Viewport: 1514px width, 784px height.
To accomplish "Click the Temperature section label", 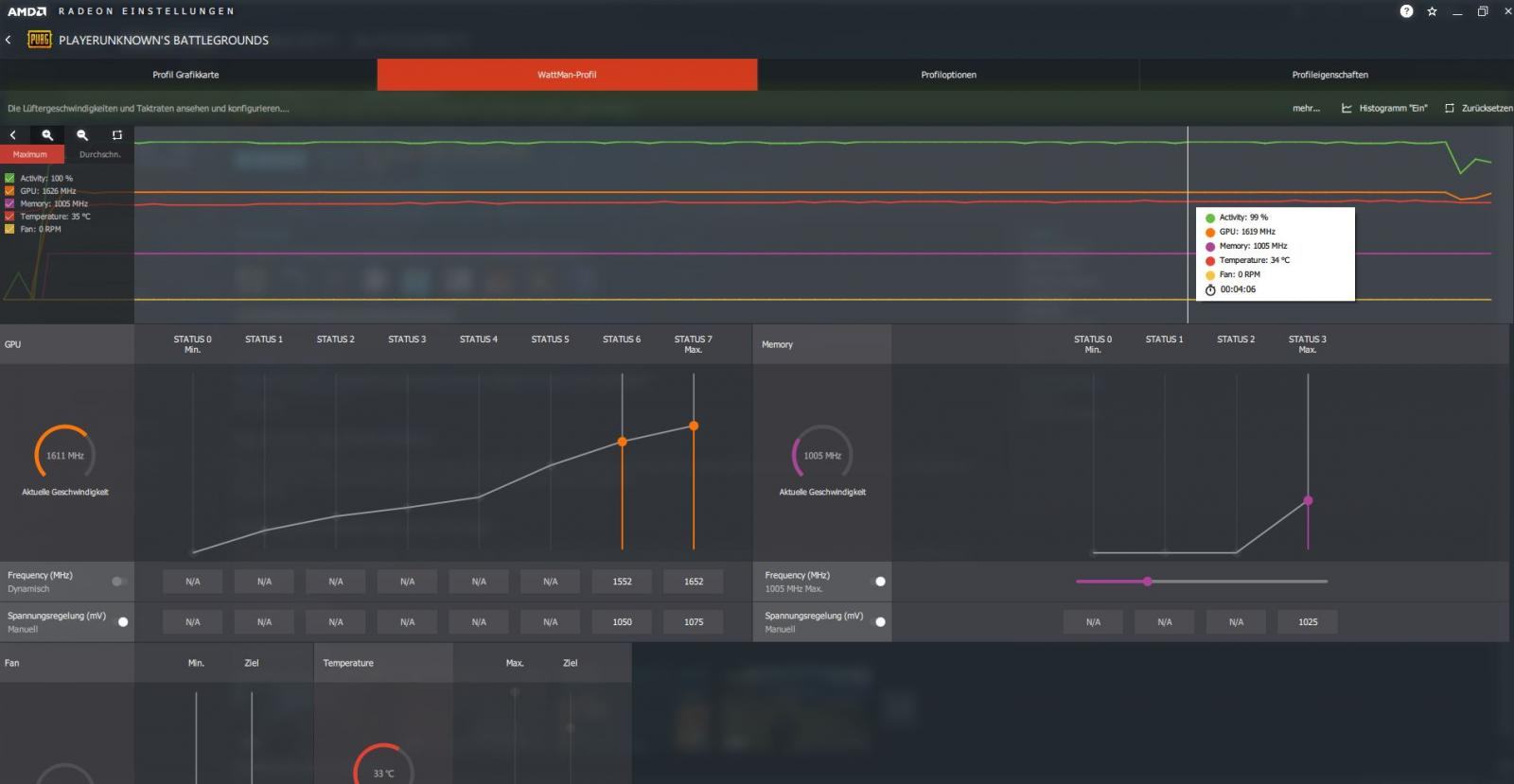I will [x=348, y=663].
